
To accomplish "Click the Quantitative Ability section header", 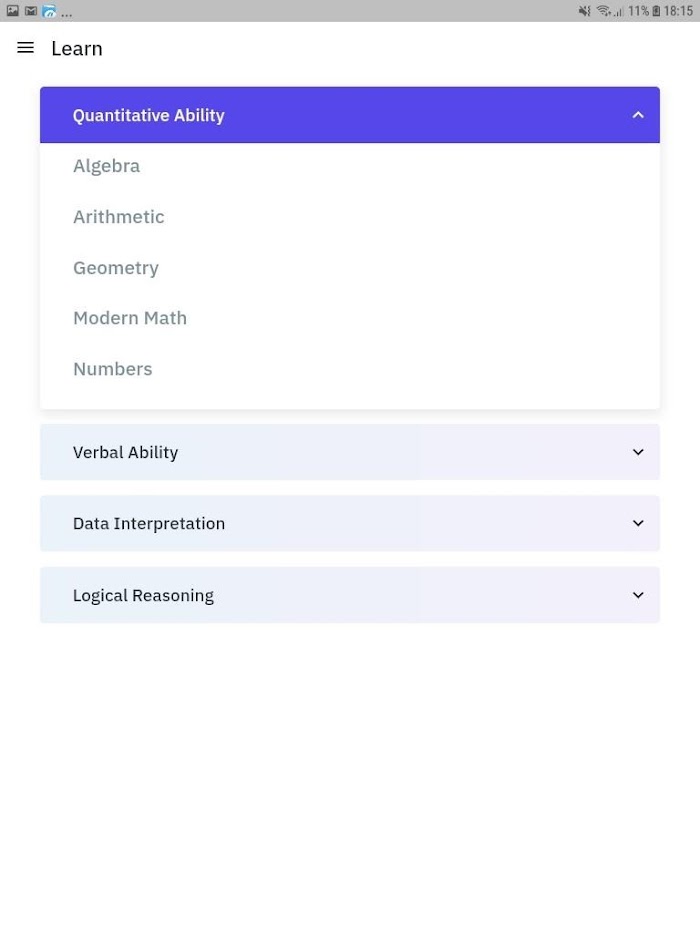I will coord(350,115).
